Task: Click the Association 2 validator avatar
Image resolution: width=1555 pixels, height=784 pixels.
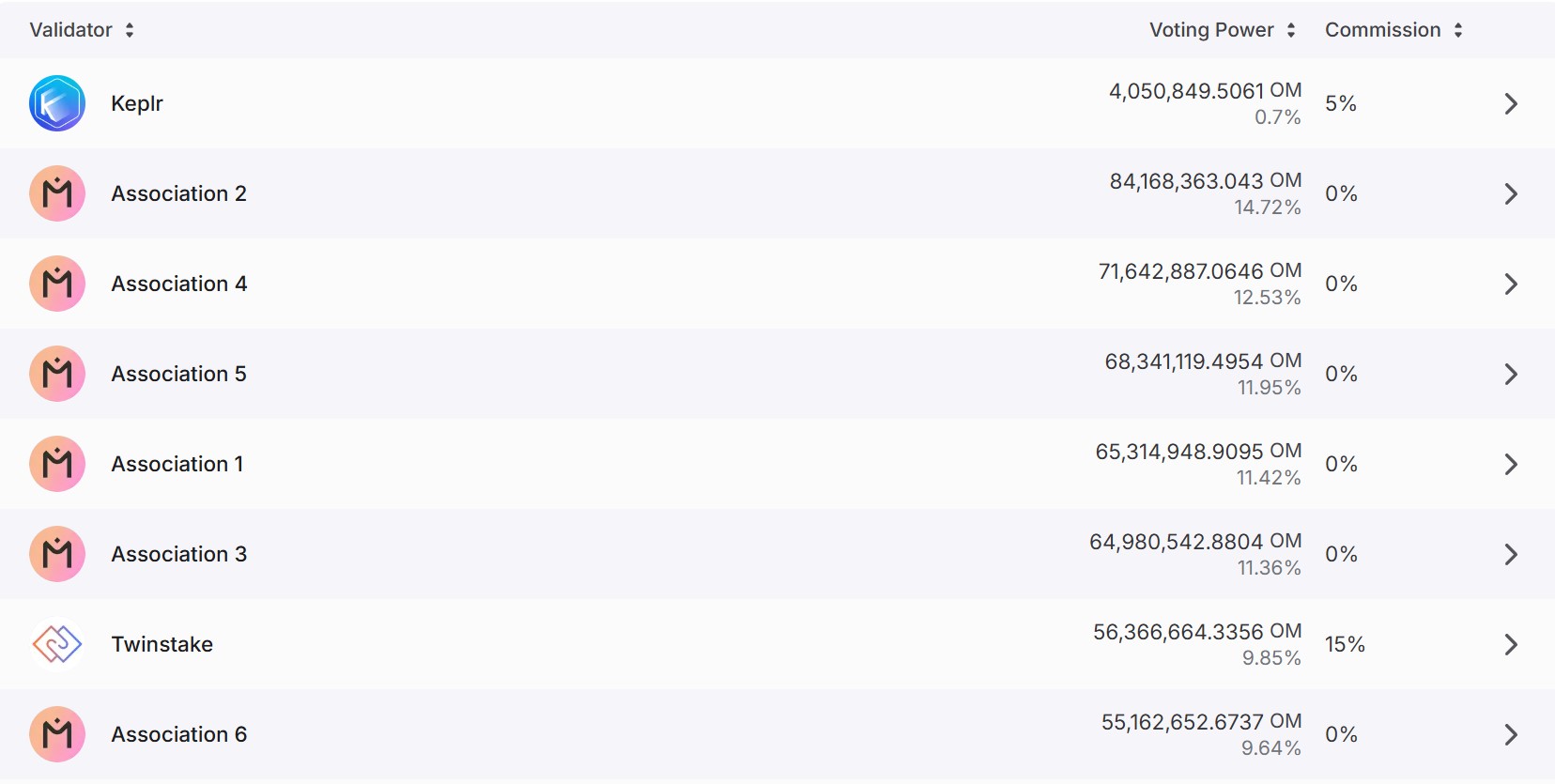Action: pos(57,193)
